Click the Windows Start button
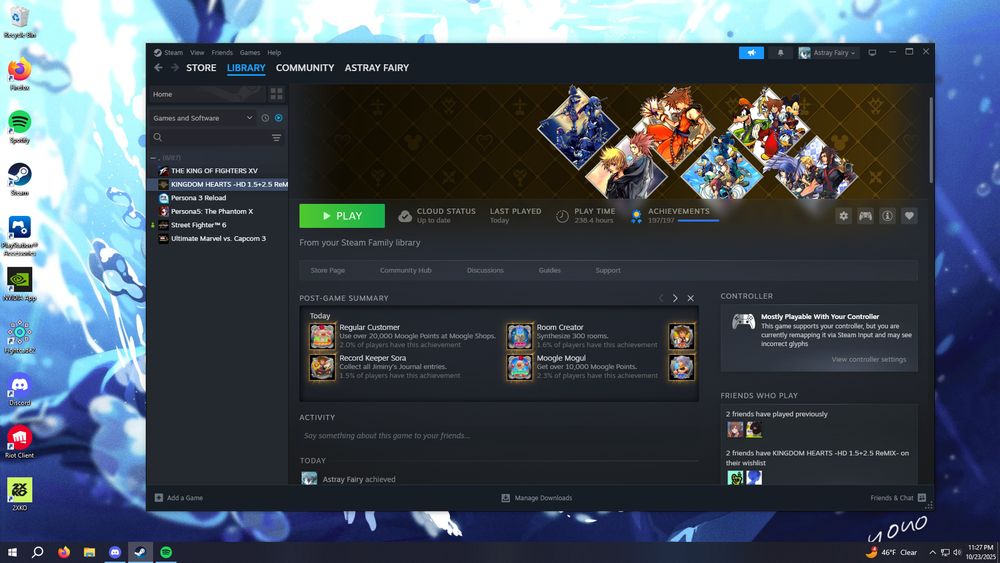The width and height of the screenshot is (1000, 563). (11, 552)
